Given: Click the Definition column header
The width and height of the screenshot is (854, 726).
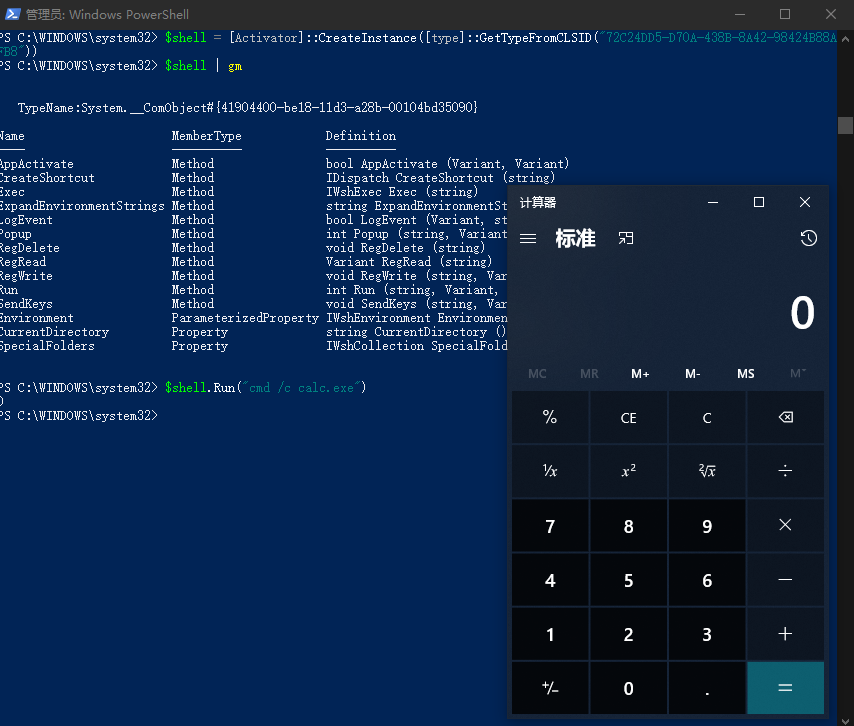Looking at the screenshot, I should pos(361,136).
